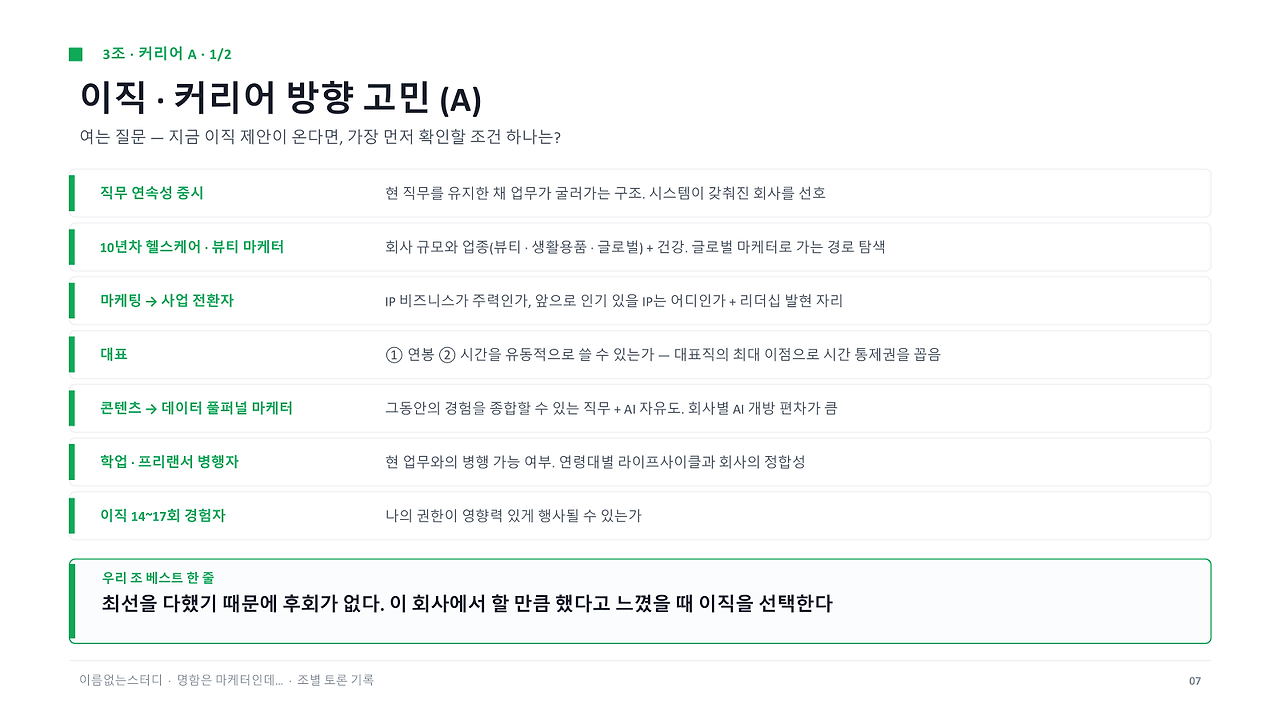The image size is (1280, 720).
Task: Click the page number 07
Action: pos(1195,681)
